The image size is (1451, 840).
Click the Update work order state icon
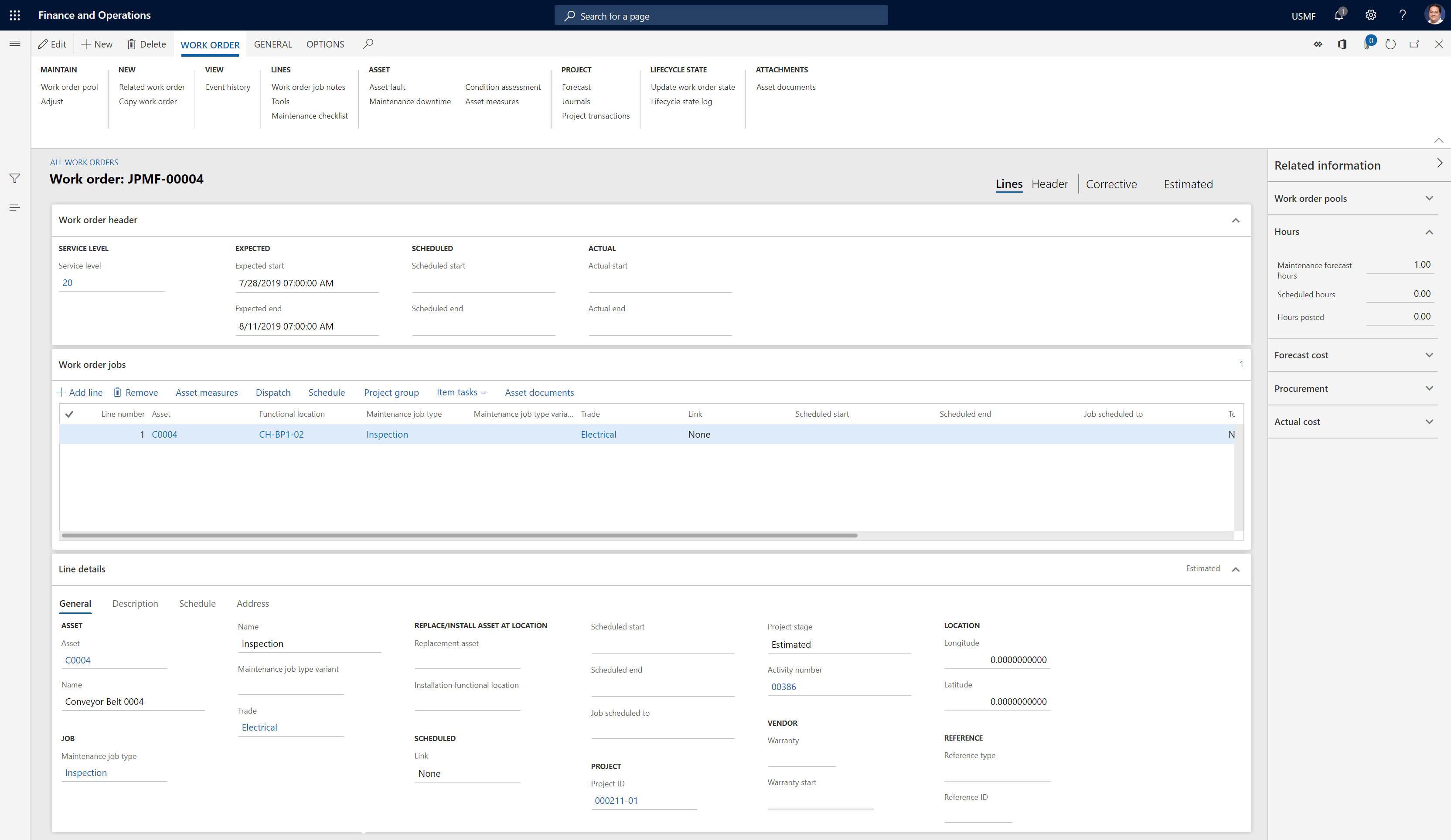coord(692,87)
